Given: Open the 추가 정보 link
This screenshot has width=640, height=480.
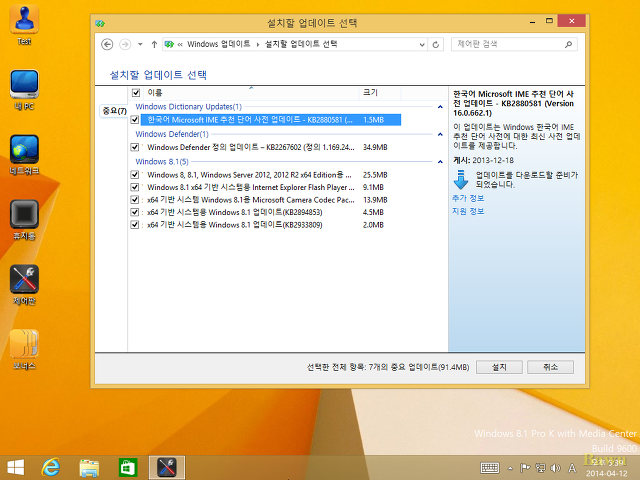Looking at the screenshot, I should click(x=468, y=198).
